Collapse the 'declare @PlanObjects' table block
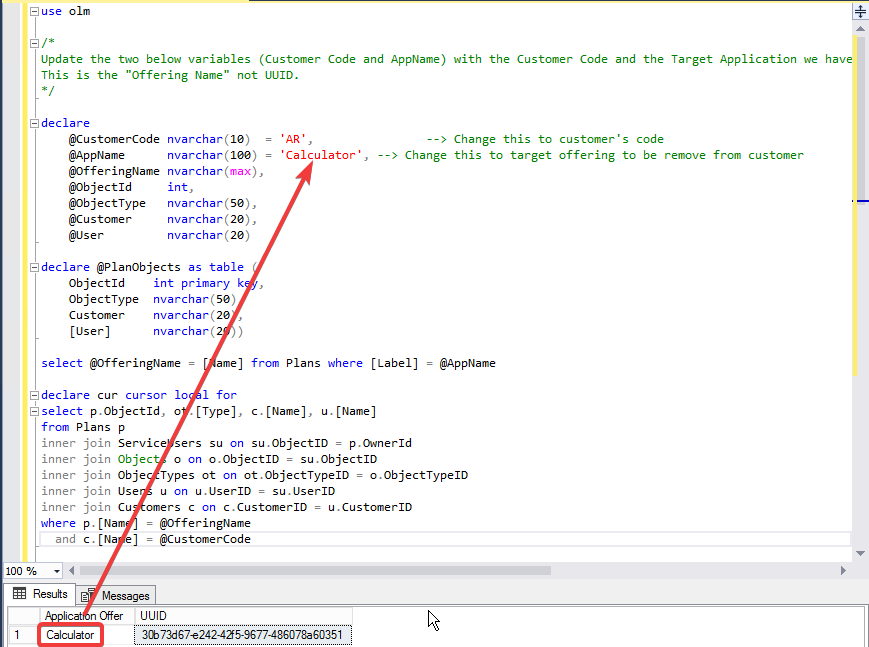The width and height of the screenshot is (869, 647). pyautogui.click(x=35, y=267)
